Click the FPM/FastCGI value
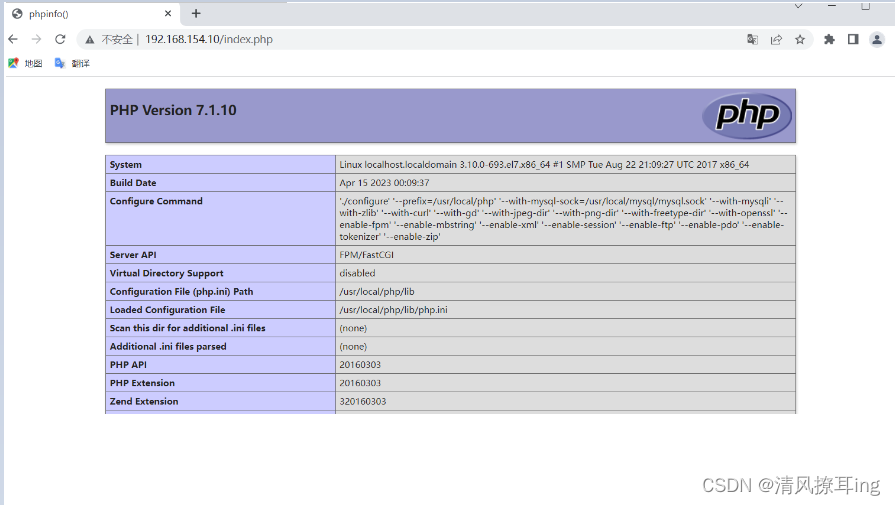This screenshot has width=895, height=505. pos(366,254)
